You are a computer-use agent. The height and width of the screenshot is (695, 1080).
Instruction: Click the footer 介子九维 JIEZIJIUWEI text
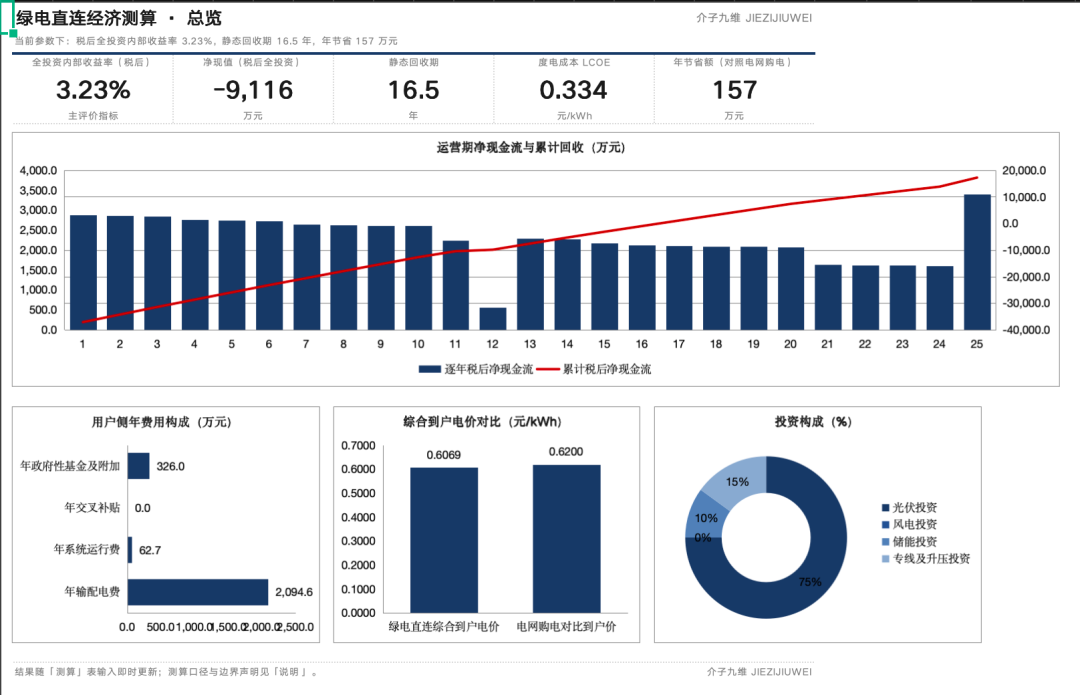pyautogui.click(x=759, y=672)
